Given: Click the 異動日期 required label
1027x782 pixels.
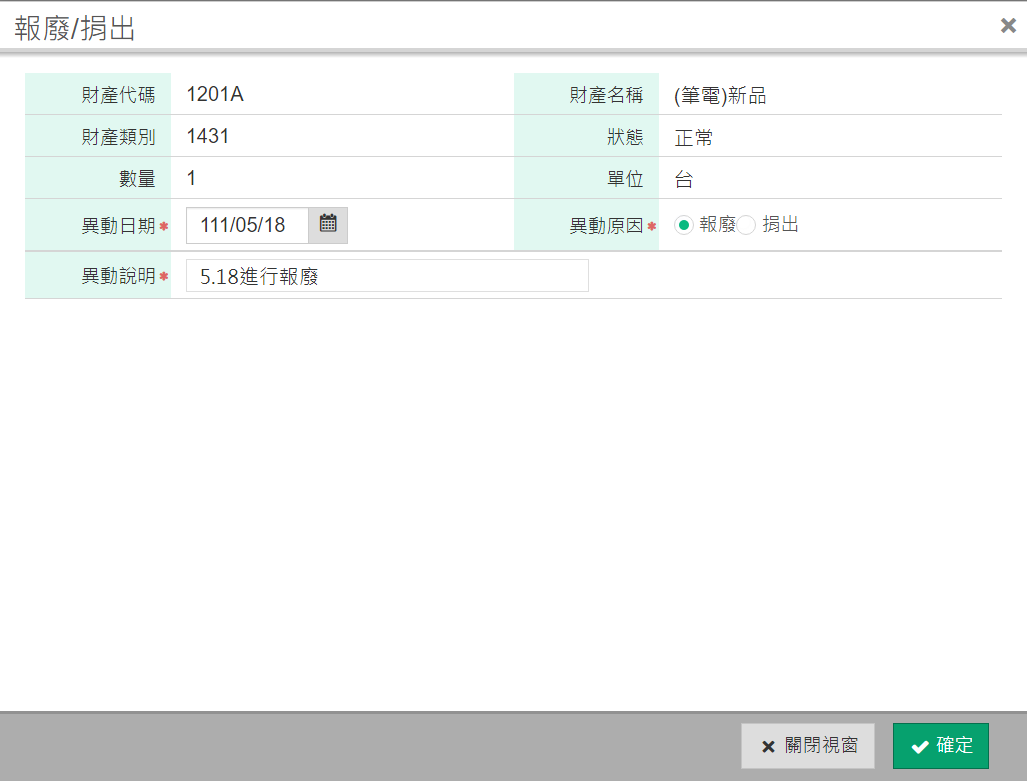Looking at the screenshot, I should (118, 226).
